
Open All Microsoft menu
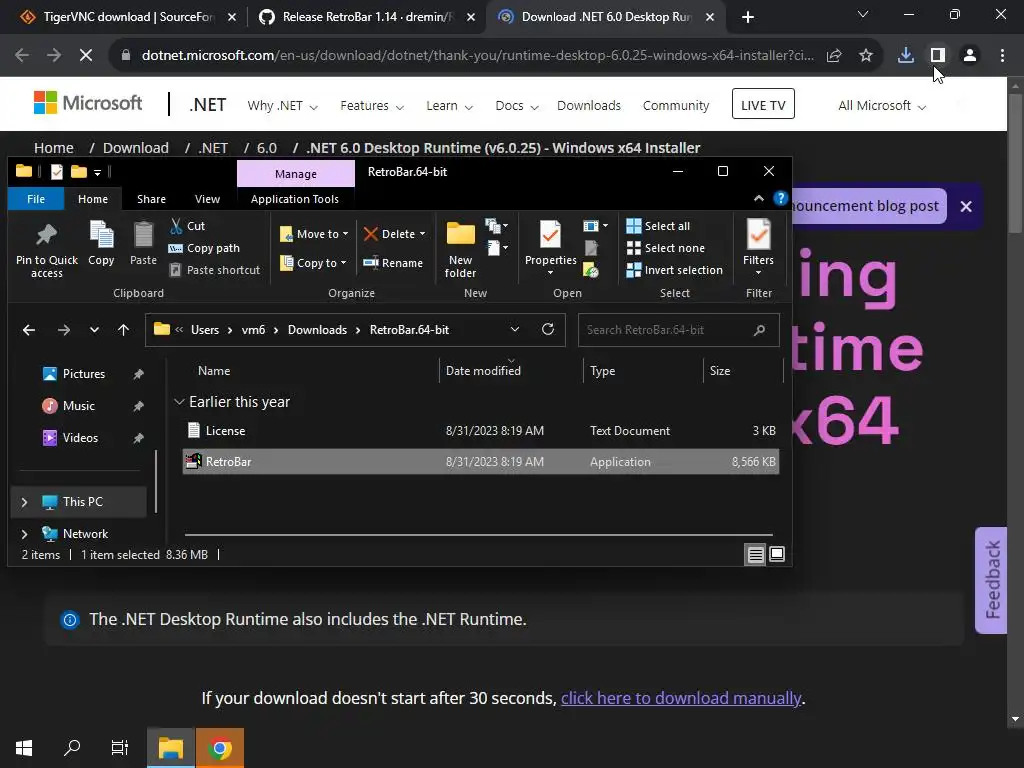point(882,105)
